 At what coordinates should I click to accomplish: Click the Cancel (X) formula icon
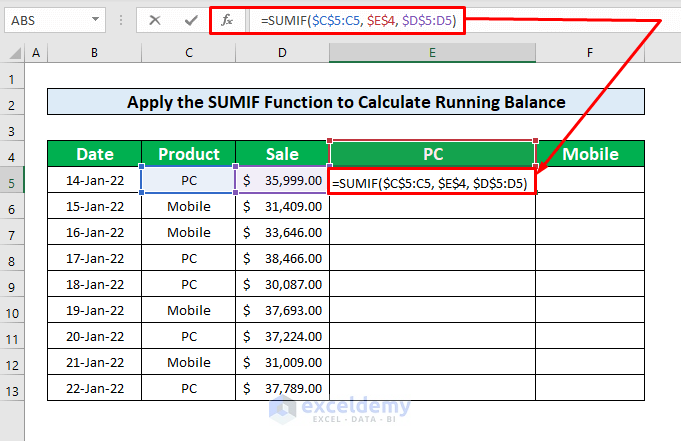pos(155,20)
